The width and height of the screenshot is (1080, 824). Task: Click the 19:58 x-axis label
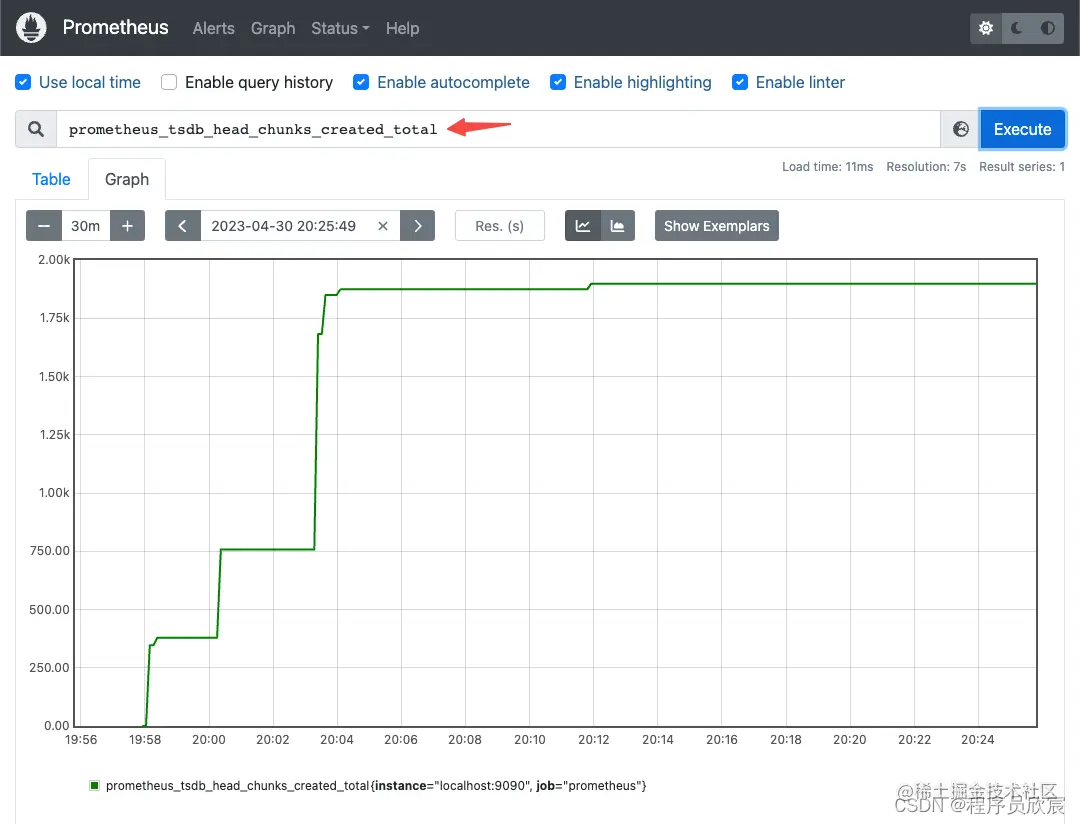point(145,739)
